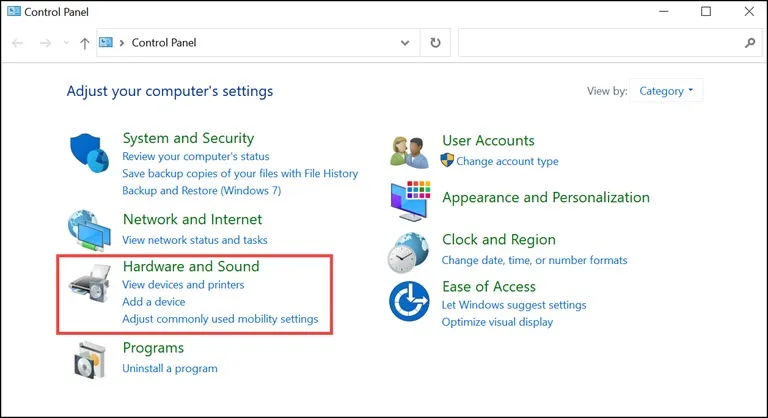Maximize the Control Panel window

click(x=706, y=11)
